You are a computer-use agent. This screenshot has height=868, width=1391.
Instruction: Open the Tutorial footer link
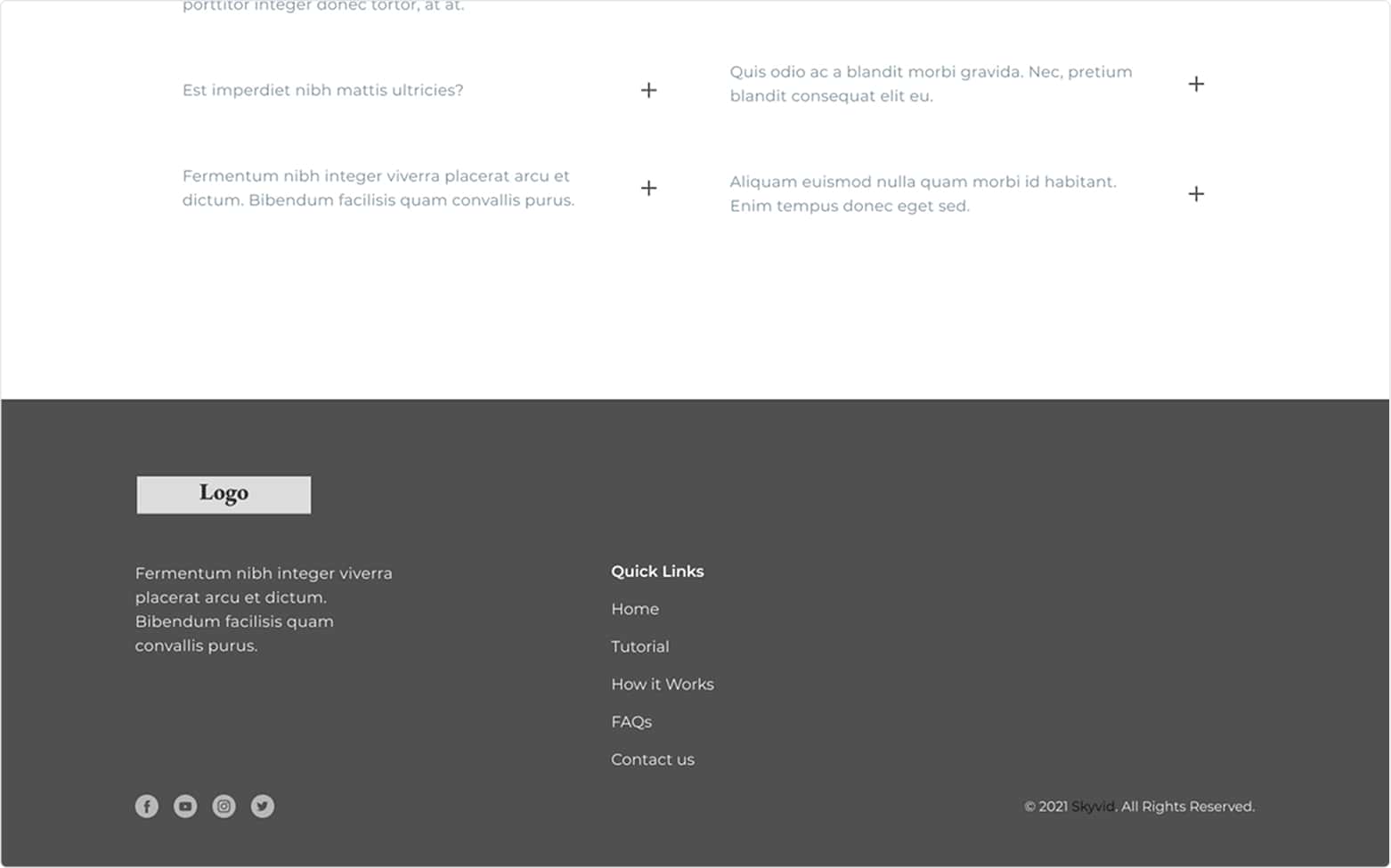pos(639,646)
